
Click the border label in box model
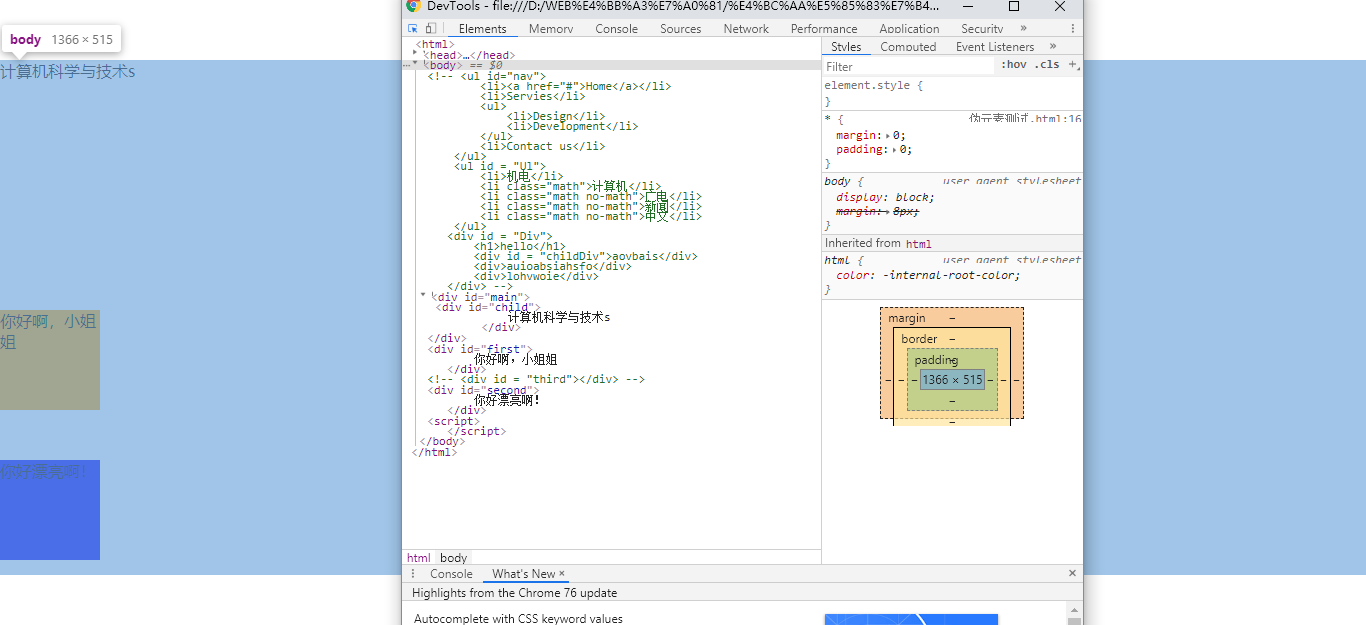click(919, 339)
